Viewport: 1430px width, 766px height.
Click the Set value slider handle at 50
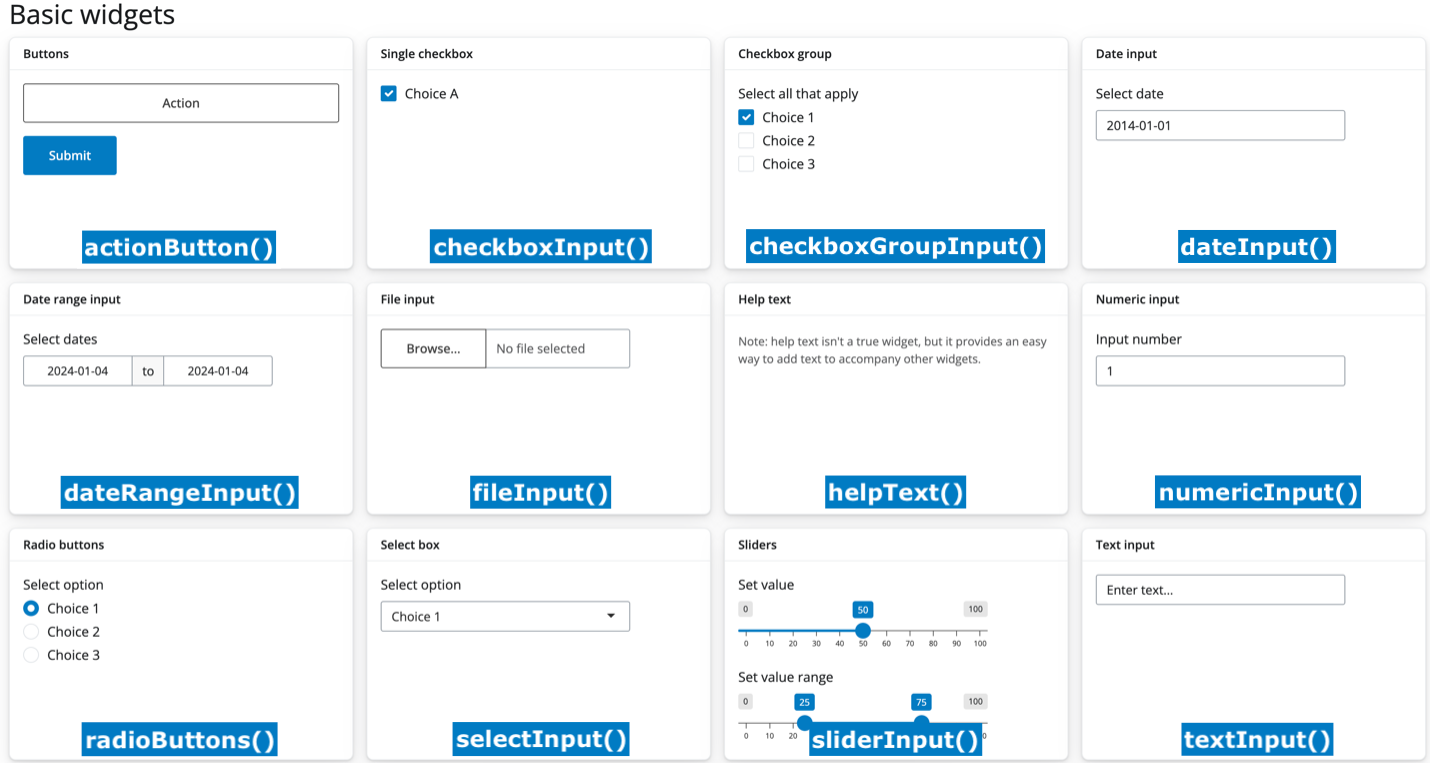(x=862, y=631)
